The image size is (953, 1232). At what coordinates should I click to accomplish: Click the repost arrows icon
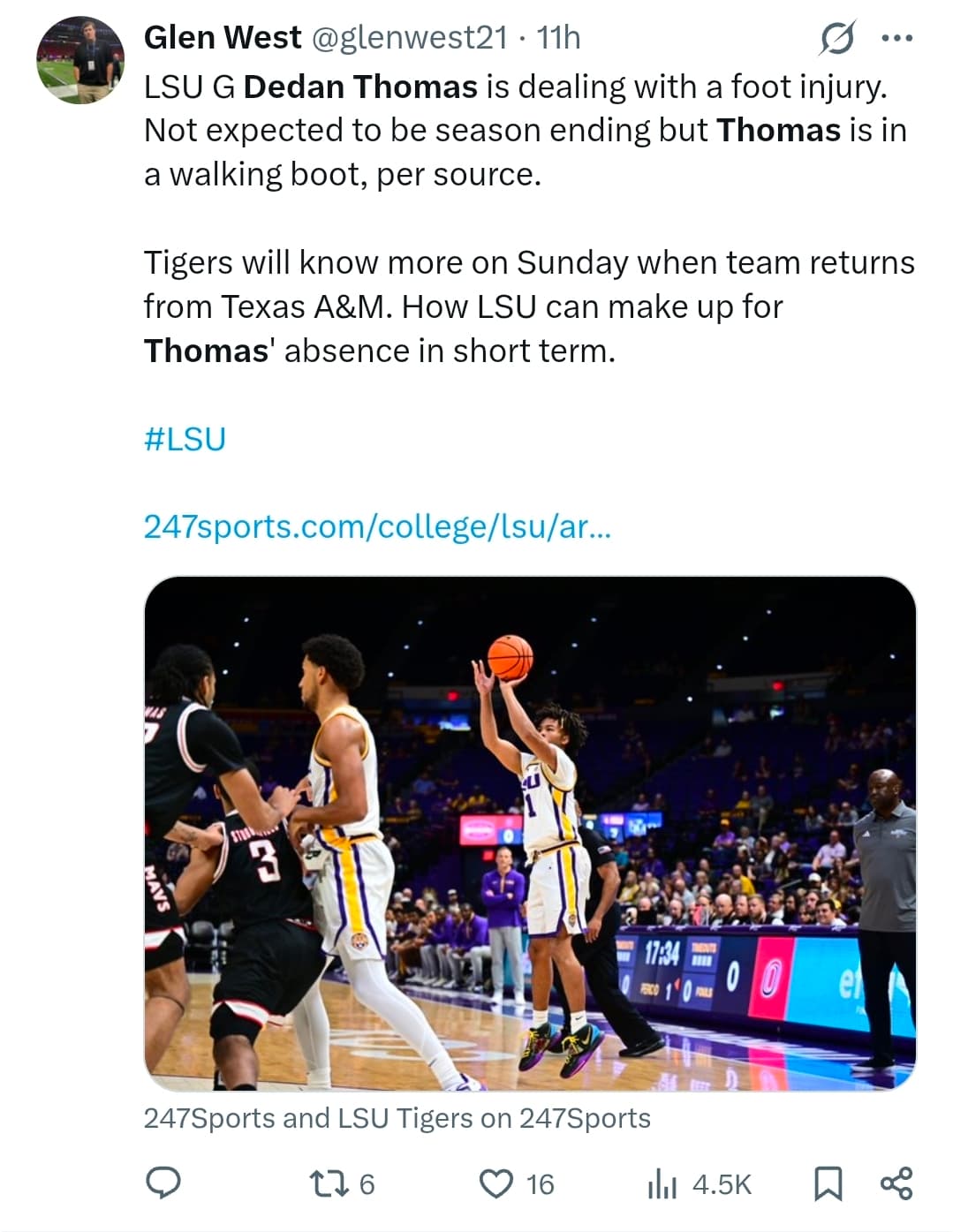(x=328, y=1183)
